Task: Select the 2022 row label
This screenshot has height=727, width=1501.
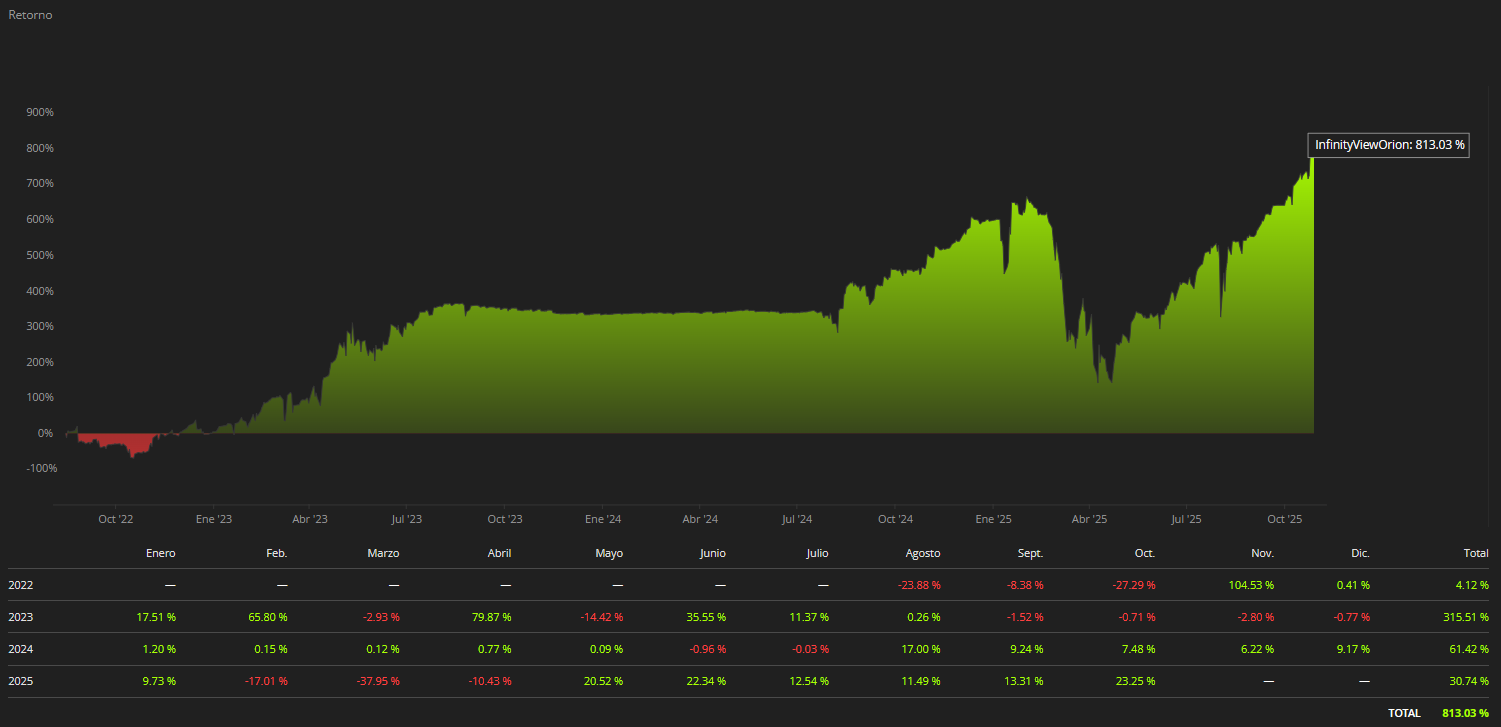Action: (21, 584)
